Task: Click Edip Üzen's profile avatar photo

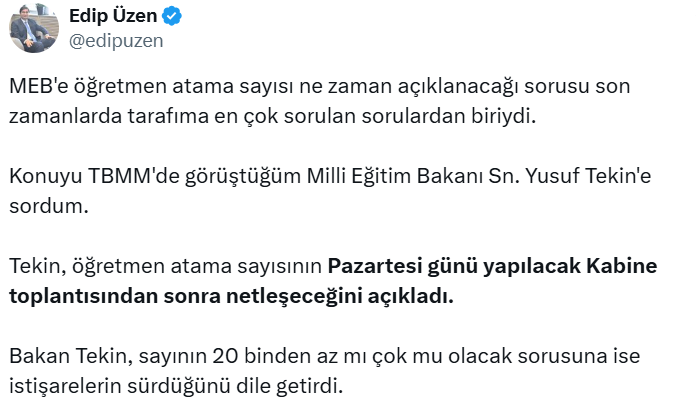Action: coord(34,27)
